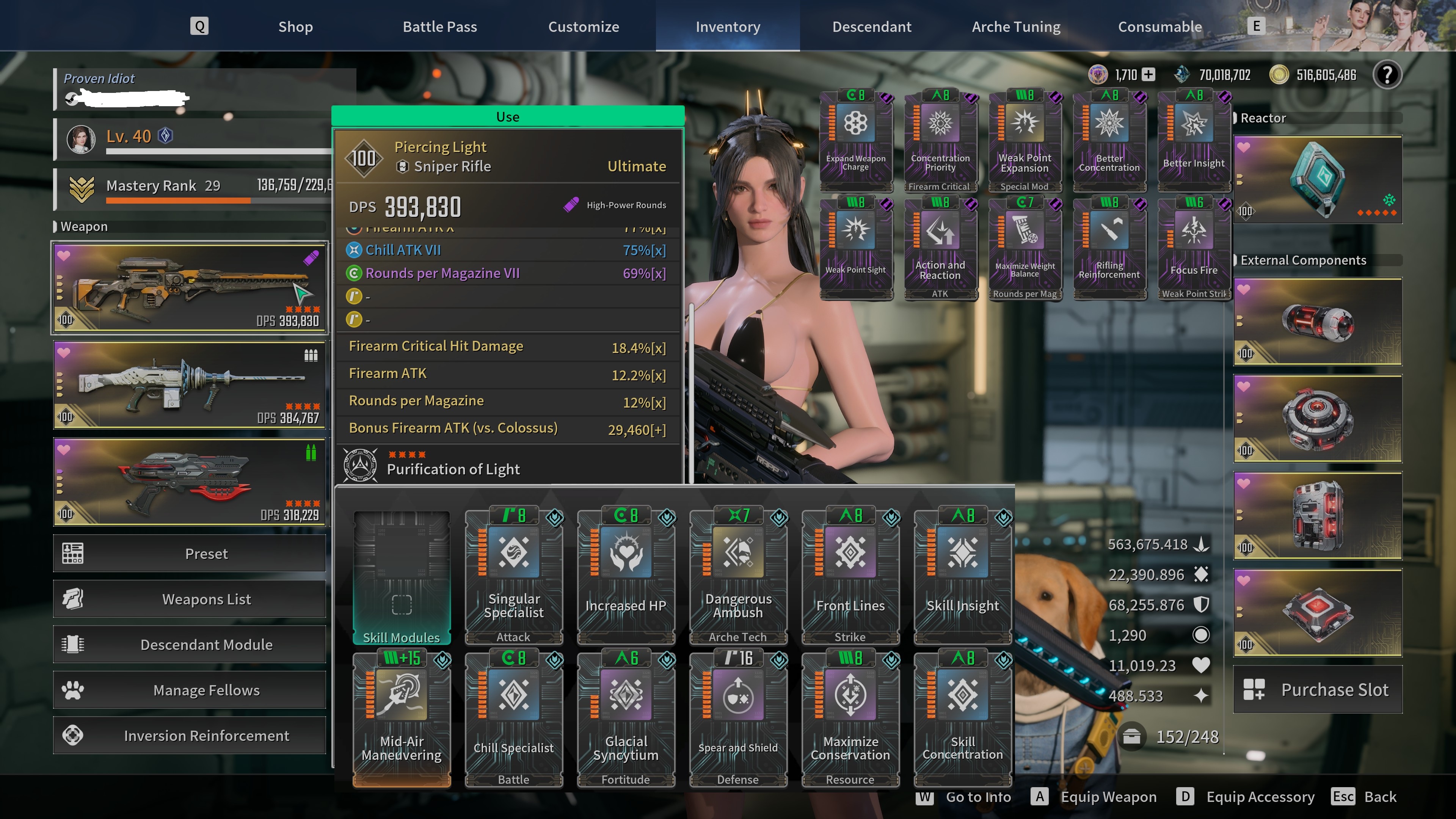Click the weapon tooltip vertical scrollbar
The width and height of the screenshot is (1456, 819).
tap(691, 394)
